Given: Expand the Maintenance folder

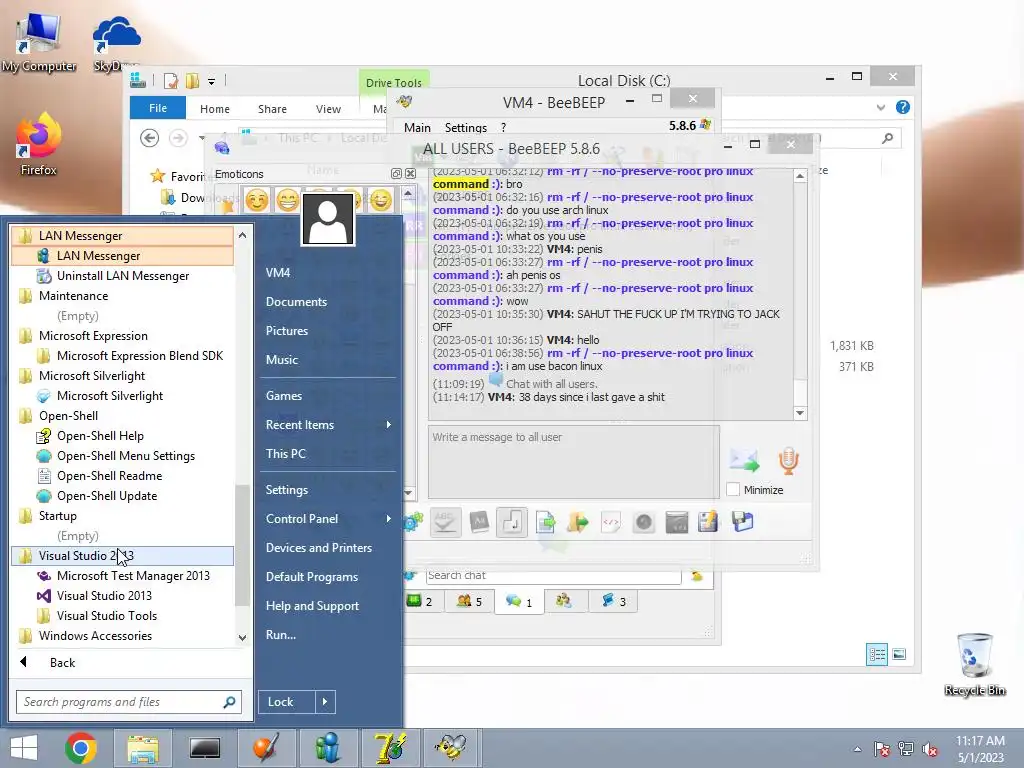Looking at the screenshot, I should coord(123,296).
